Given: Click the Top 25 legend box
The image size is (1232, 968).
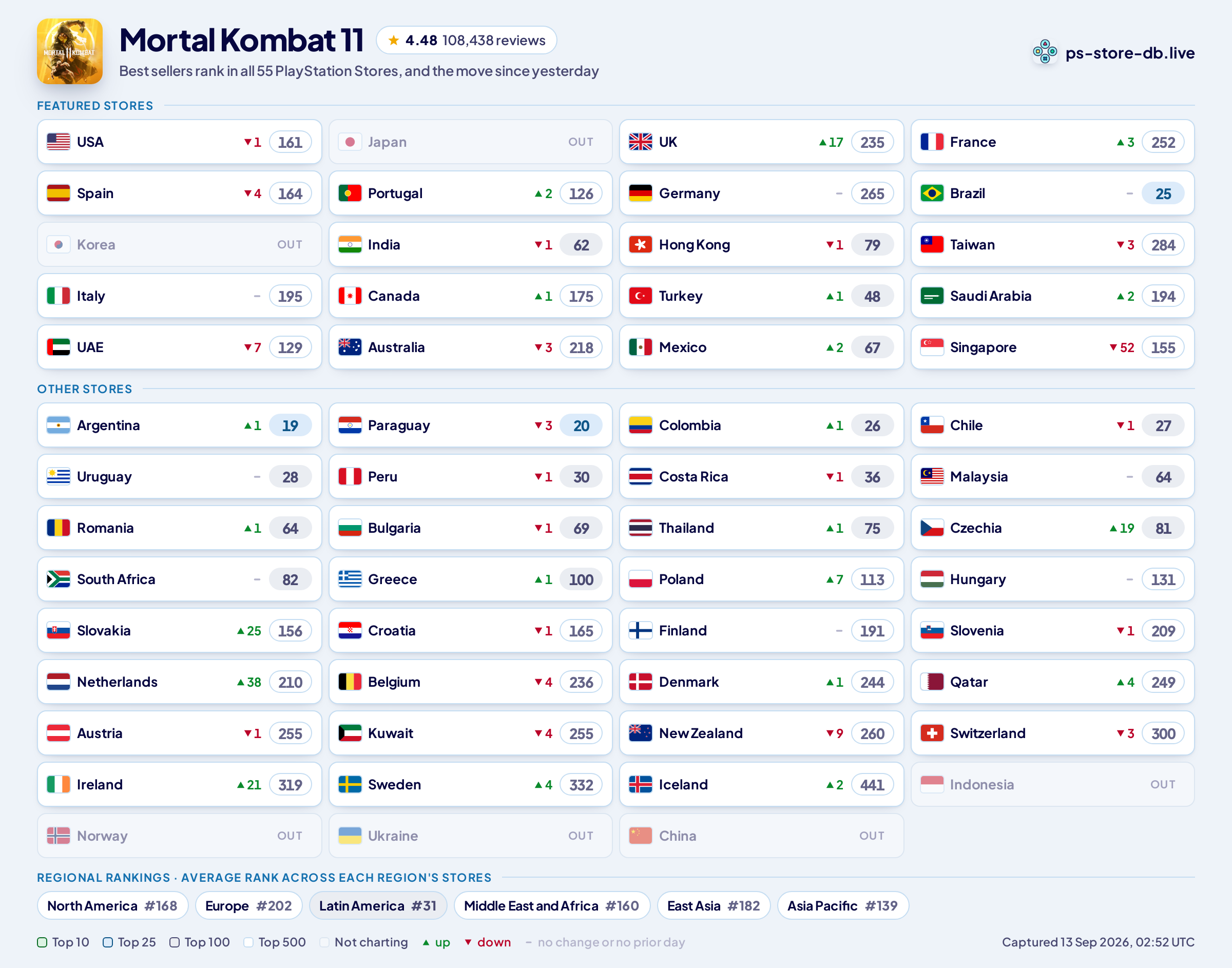Looking at the screenshot, I should pos(108,942).
